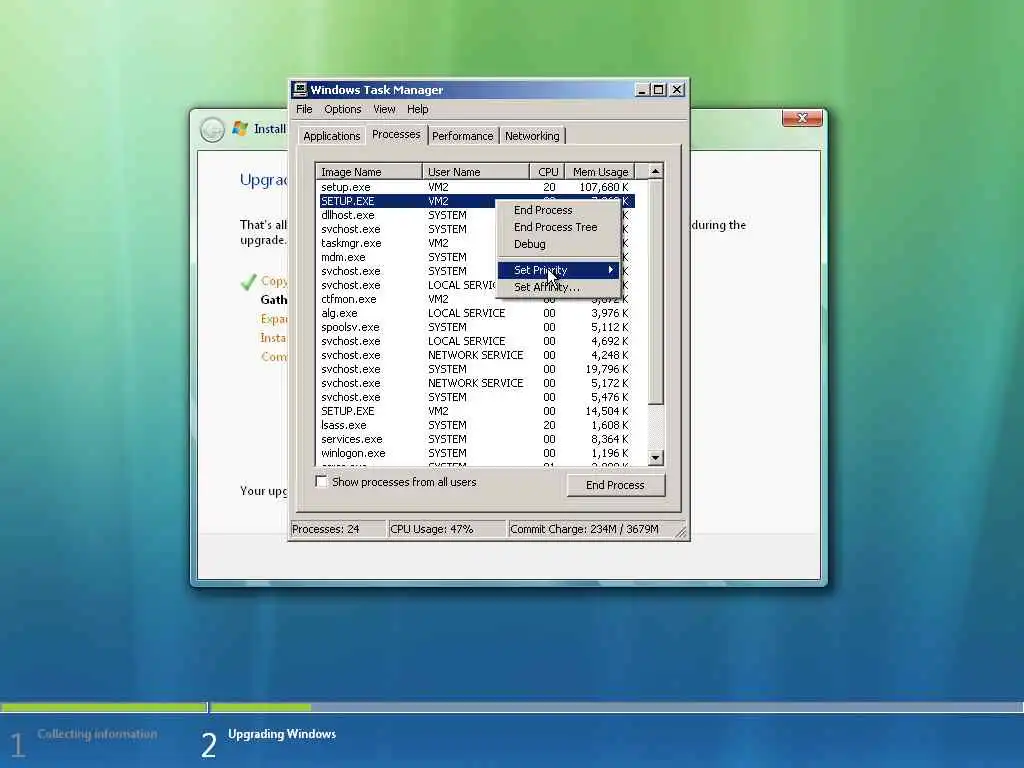This screenshot has height=768, width=1024.
Task: Sort by the Mem Usage column header
Action: point(600,172)
